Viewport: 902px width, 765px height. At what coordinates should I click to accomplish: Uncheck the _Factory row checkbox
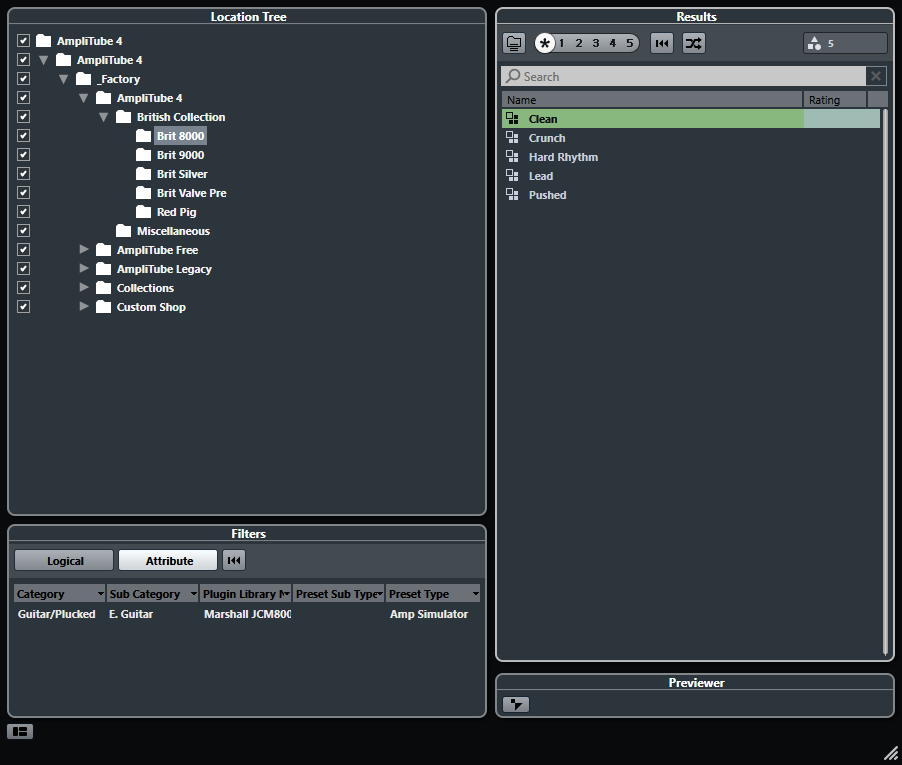[x=24, y=79]
